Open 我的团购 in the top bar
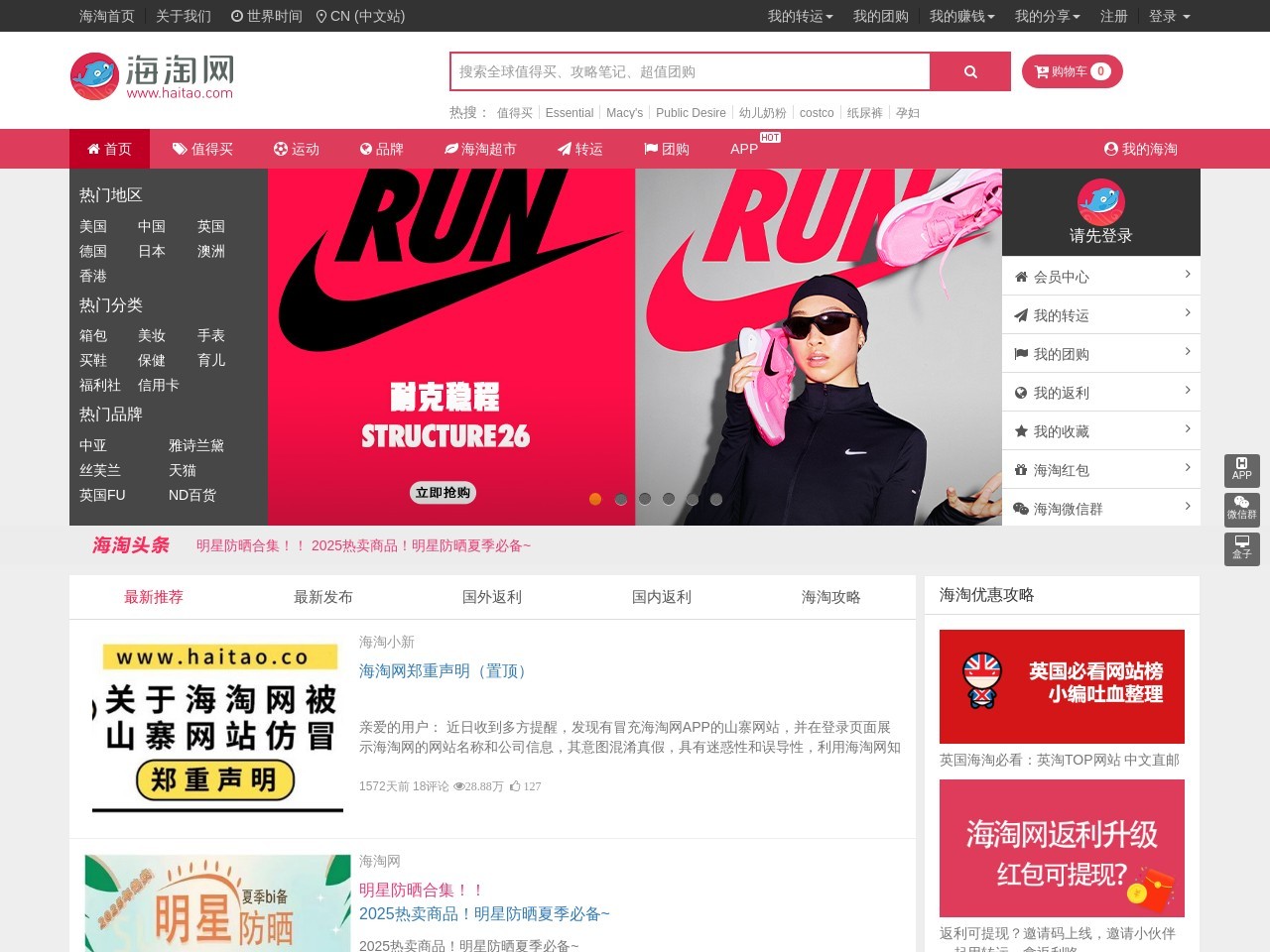The image size is (1270, 952). pyautogui.click(x=881, y=16)
